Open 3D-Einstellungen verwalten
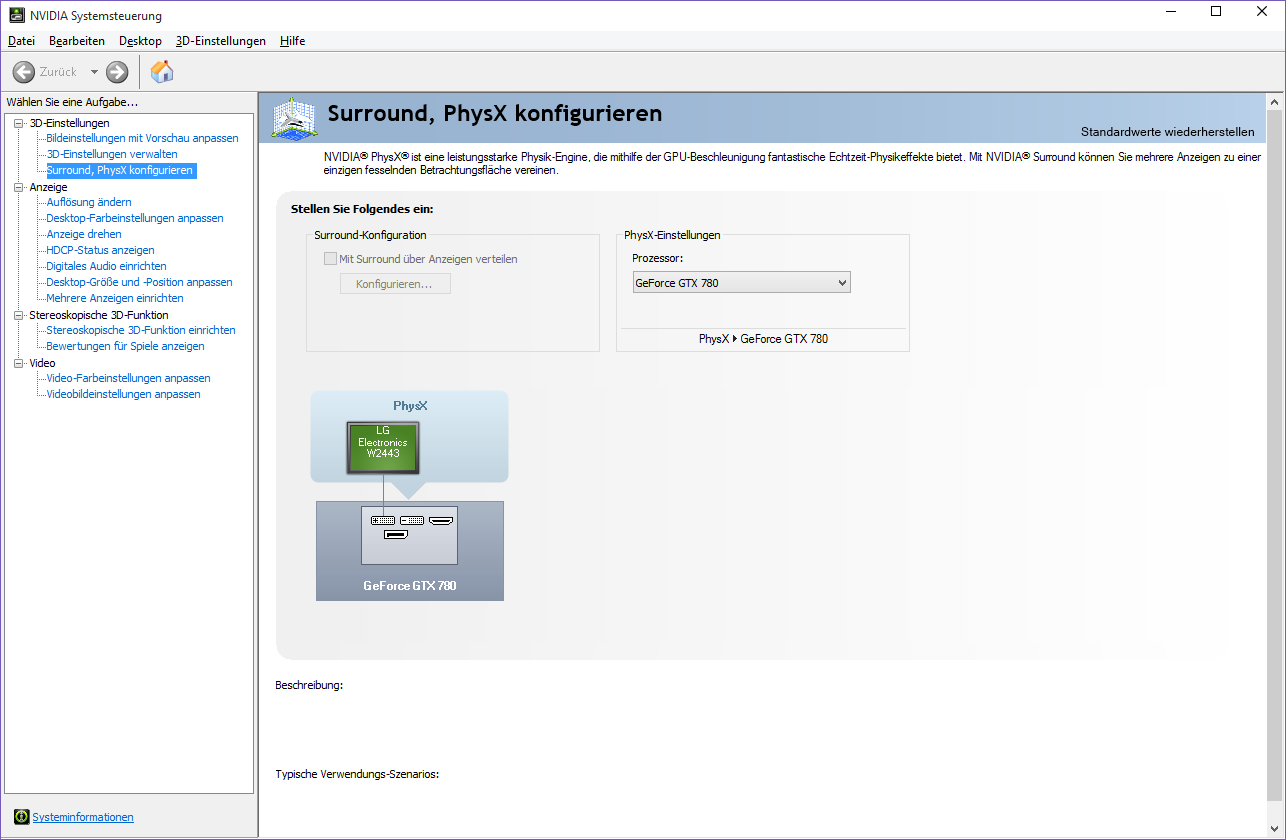This screenshot has height=840, width=1286. (x=112, y=154)
